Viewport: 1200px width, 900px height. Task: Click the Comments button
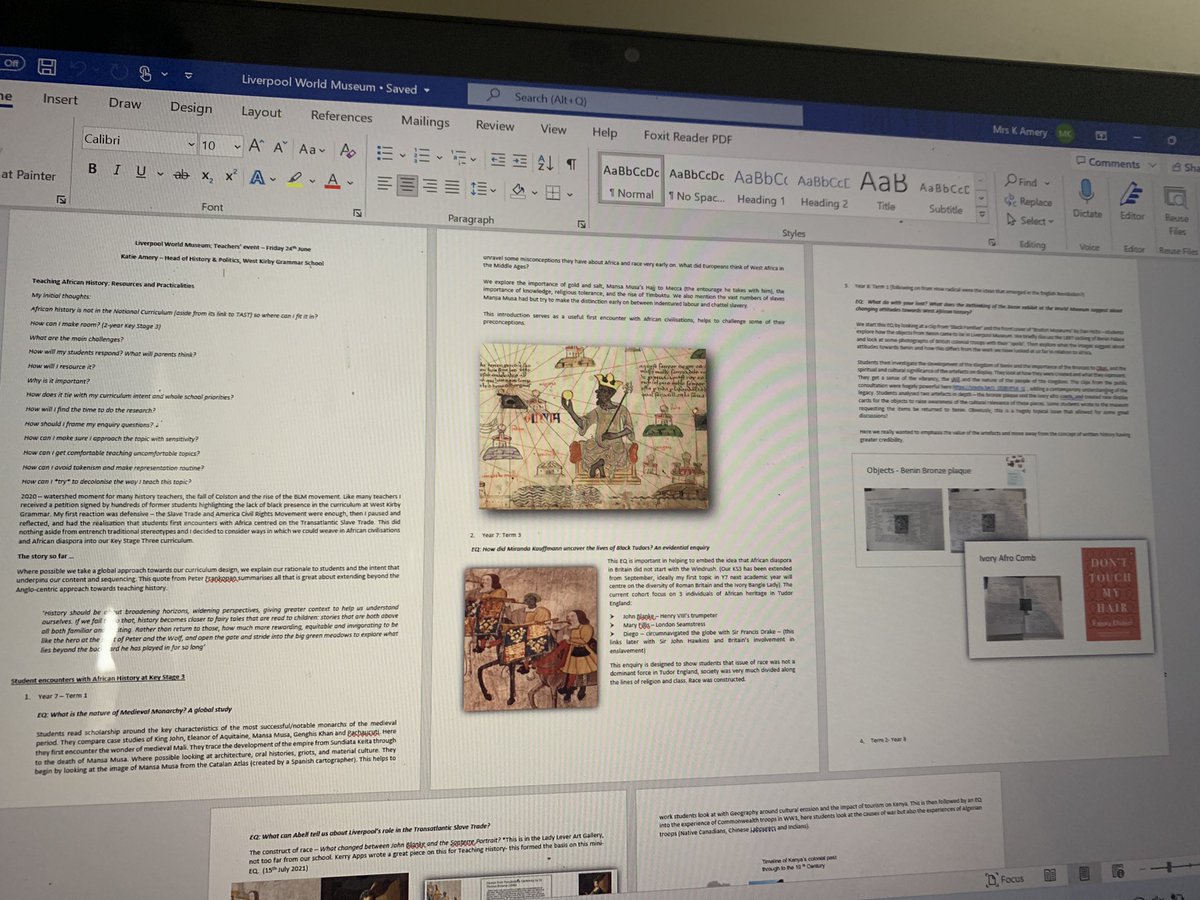[1107, 162]
